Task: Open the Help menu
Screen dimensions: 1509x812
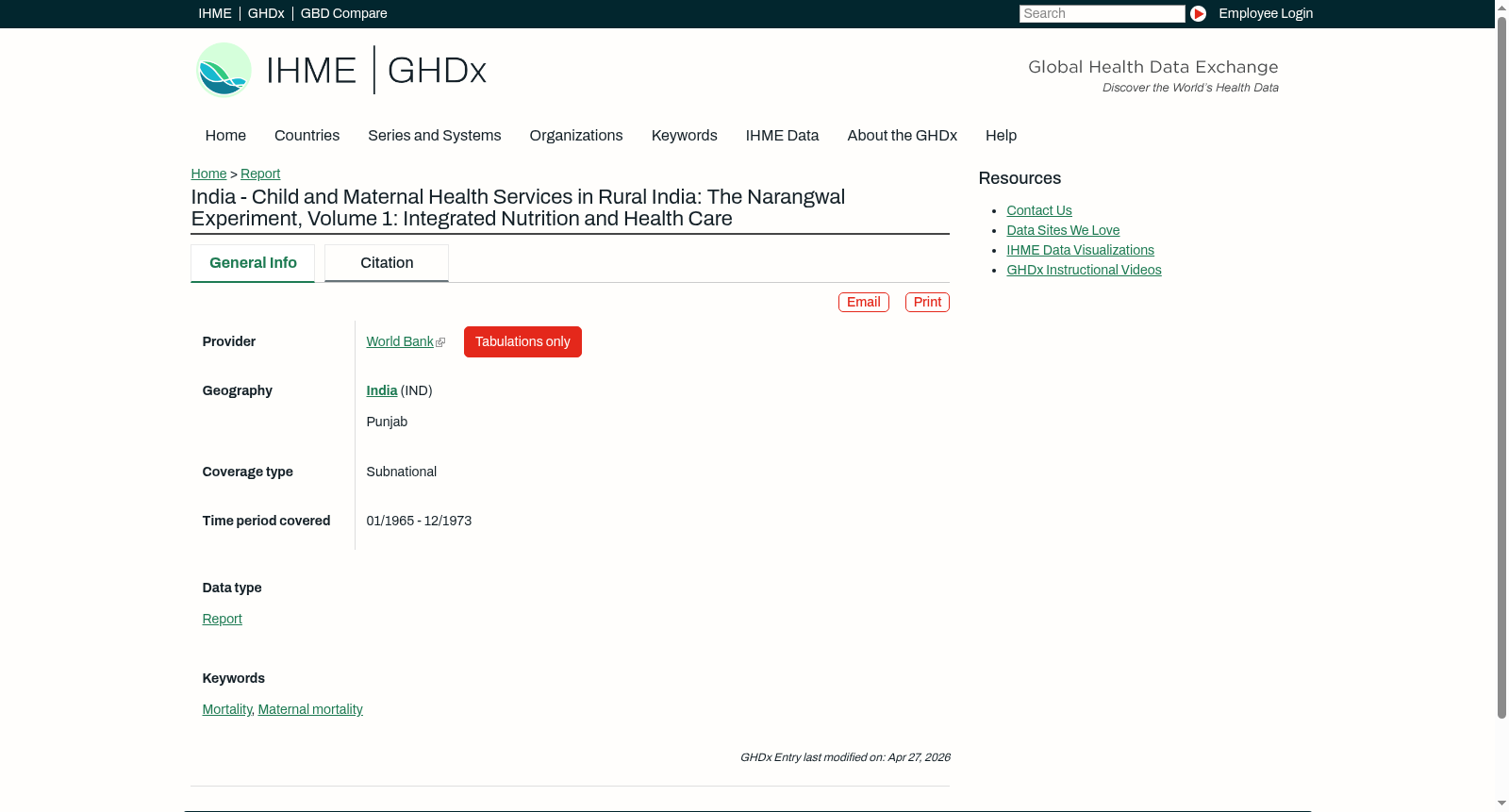Action: point(1001,136)
